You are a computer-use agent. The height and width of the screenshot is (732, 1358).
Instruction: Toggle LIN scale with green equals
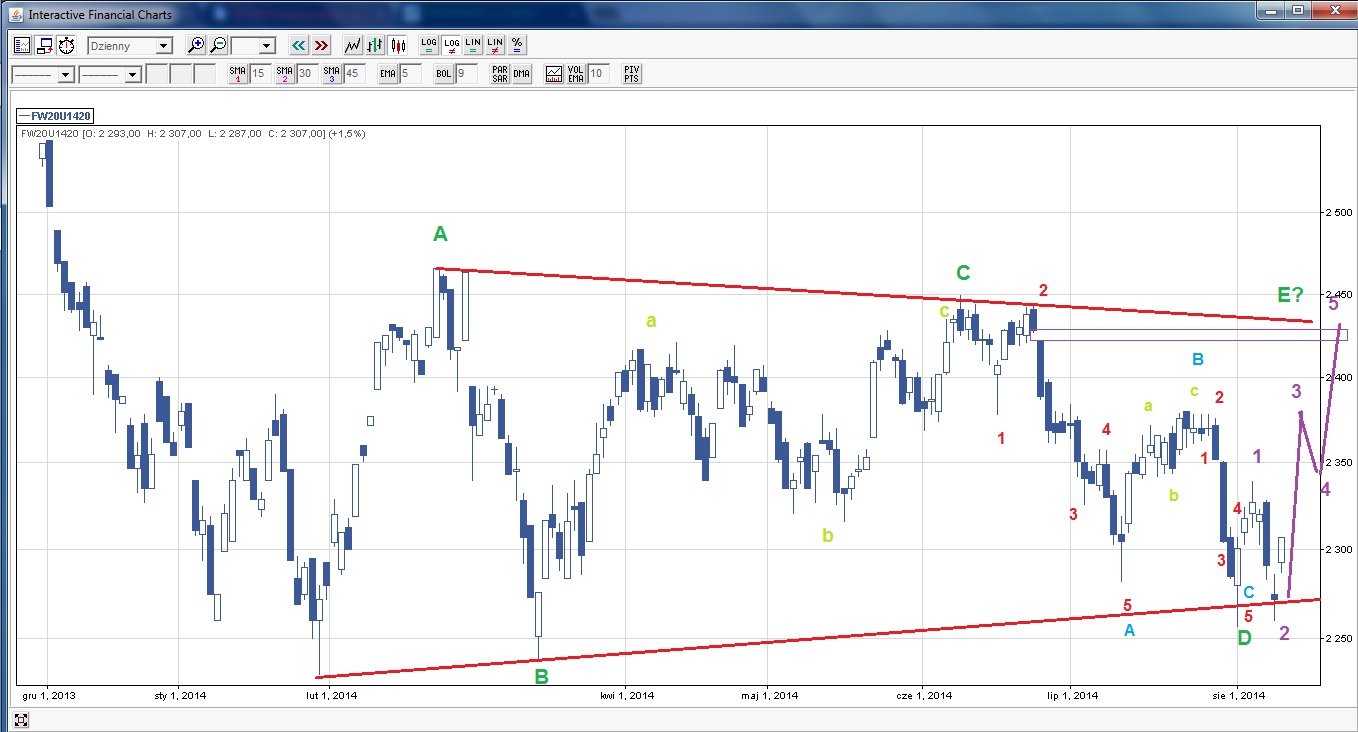pos(473,45)
